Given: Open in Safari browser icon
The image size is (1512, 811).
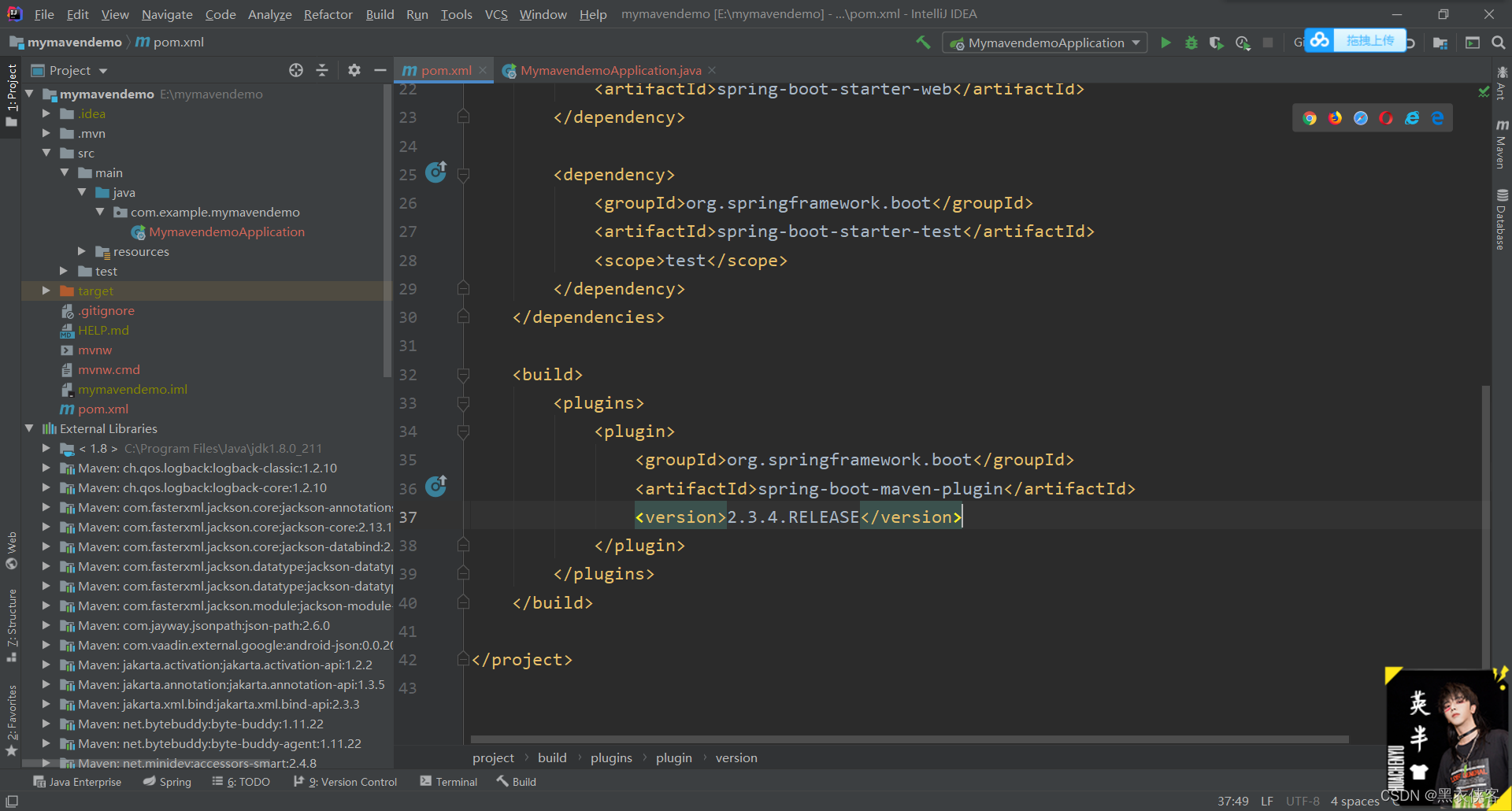Looking at the screenshot, I should point(1361,118).
